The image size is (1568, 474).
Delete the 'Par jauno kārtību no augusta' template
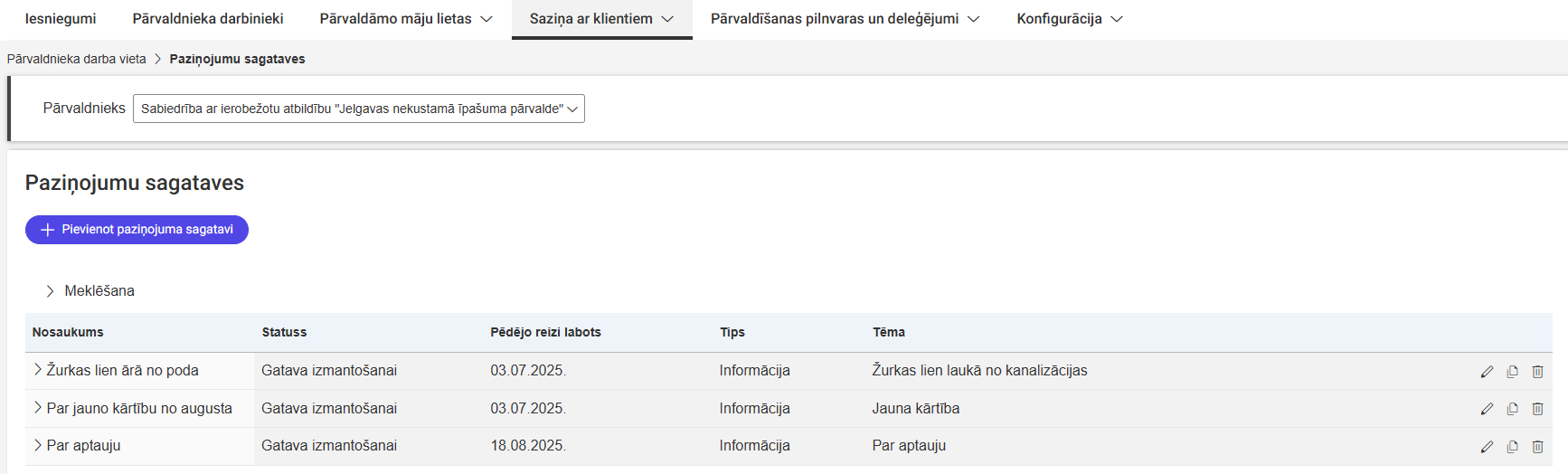pos(1537,409)
